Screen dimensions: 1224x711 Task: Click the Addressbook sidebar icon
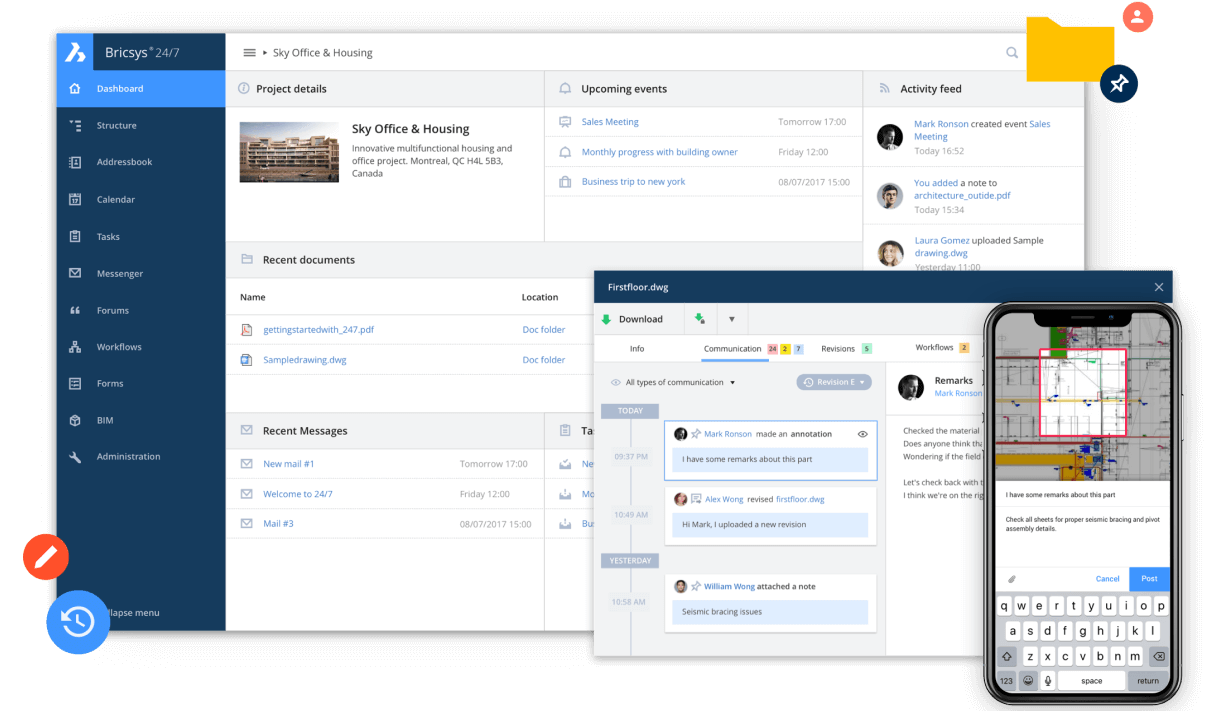click(x=75, y=162)
